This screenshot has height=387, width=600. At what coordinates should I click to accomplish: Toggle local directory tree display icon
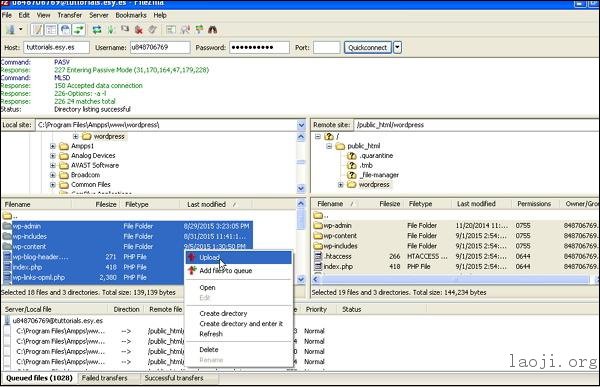(51, 29)
